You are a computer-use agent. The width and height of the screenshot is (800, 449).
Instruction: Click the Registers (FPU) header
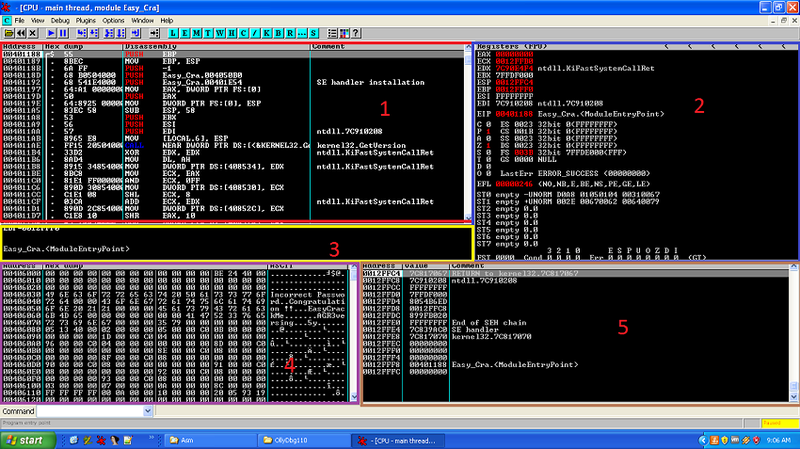[x=512, y=46]
